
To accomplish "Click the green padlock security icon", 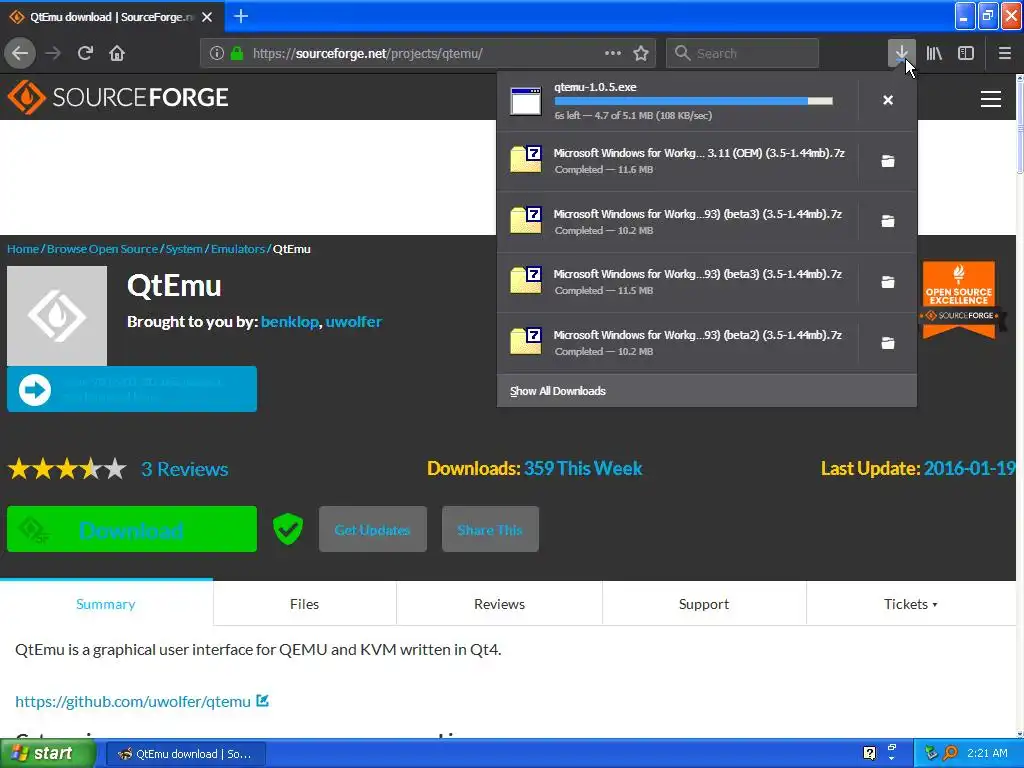I will (x=237, y=53).
